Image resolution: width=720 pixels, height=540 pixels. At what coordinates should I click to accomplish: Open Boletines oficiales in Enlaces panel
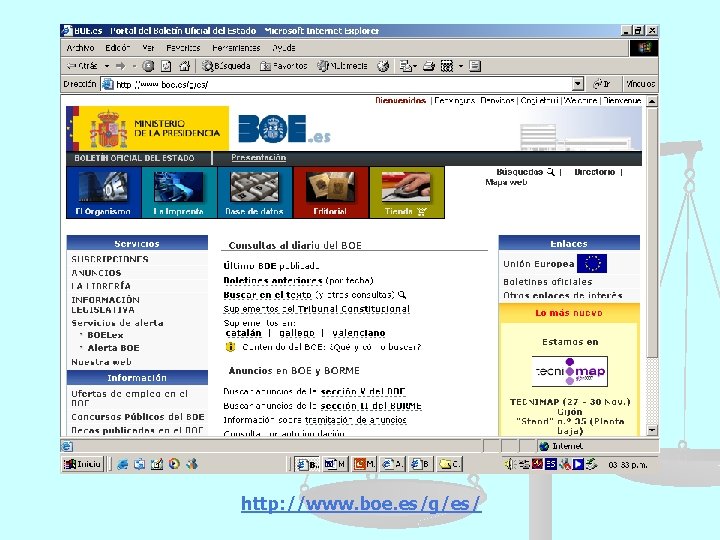click(x=547, y=282)
